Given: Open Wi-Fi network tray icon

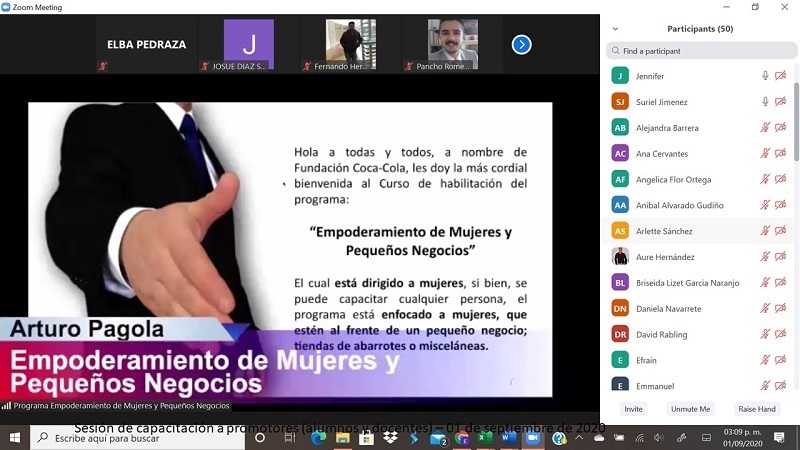Looking at the screenshot, I should click(x=639, y=438).
